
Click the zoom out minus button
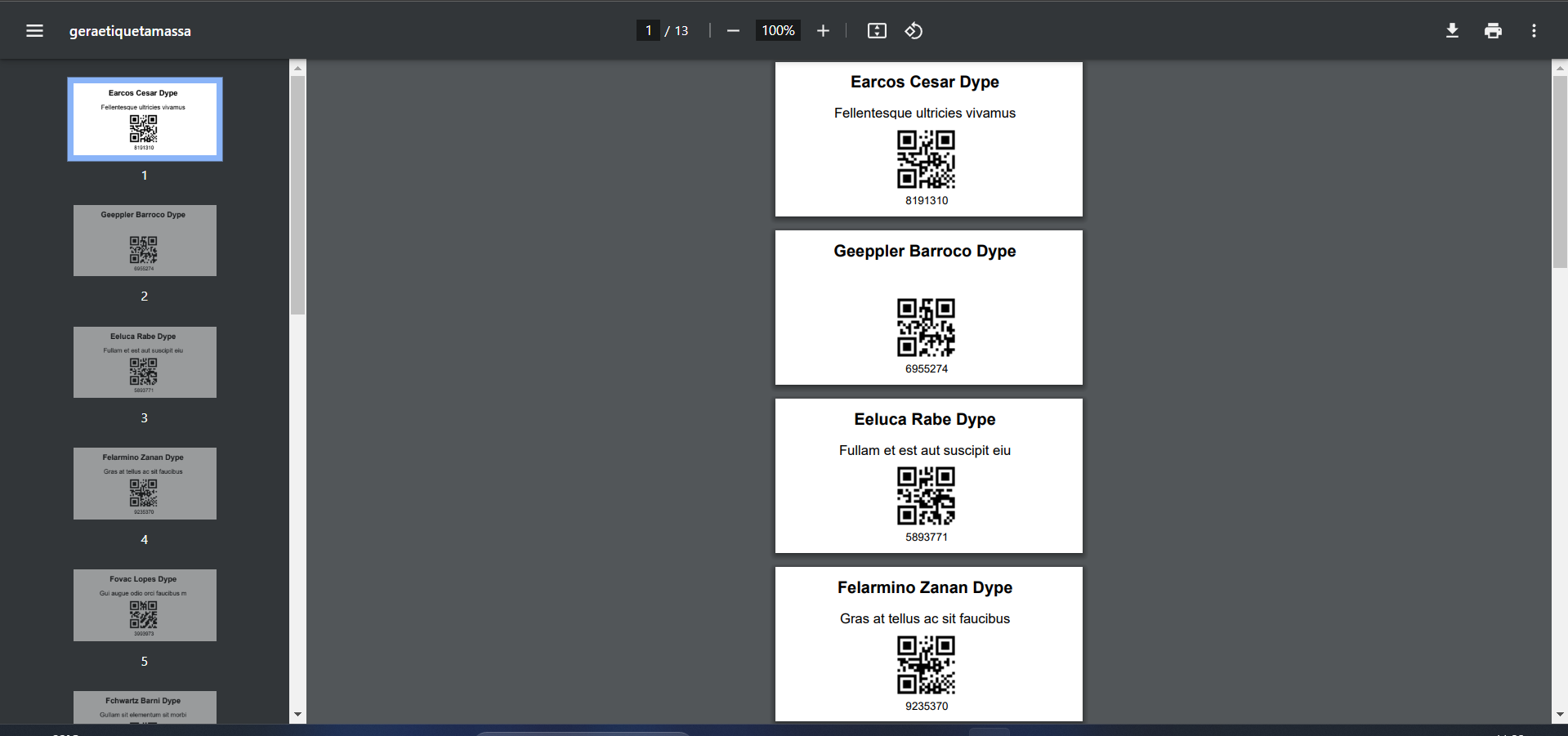[733, 31]
